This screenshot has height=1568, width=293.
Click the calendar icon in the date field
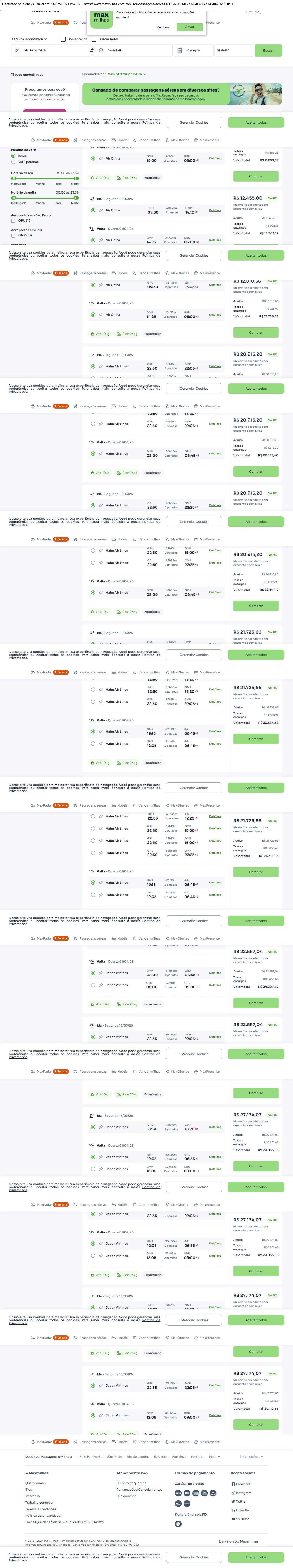click(x=180, y=50)
